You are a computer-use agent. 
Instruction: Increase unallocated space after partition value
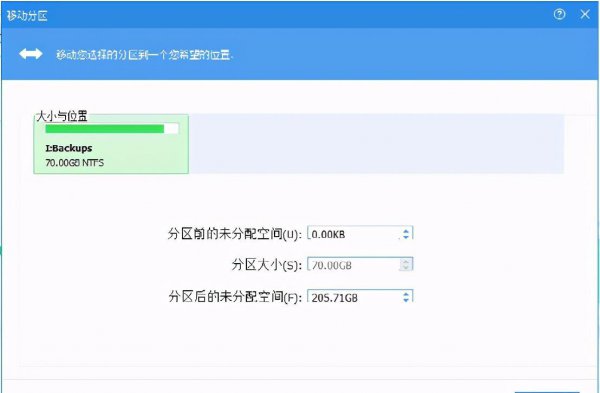pyautogui.click(x=406, y=294)
